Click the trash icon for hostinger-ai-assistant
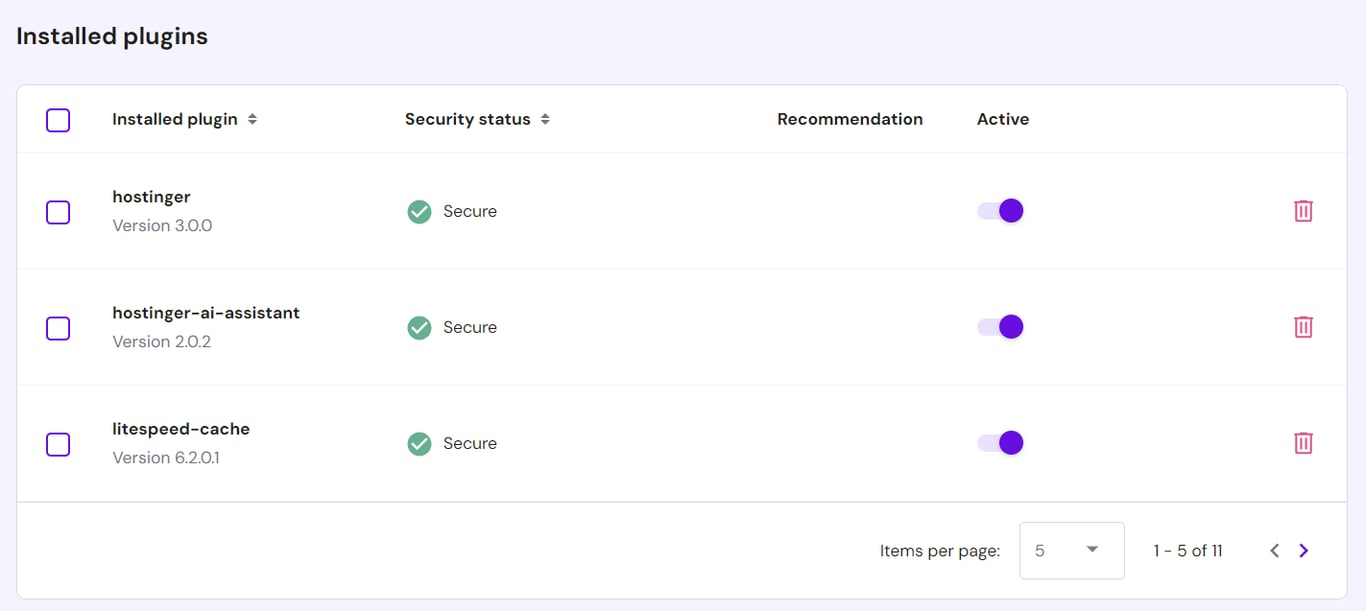 click(x=1303, y=326)
